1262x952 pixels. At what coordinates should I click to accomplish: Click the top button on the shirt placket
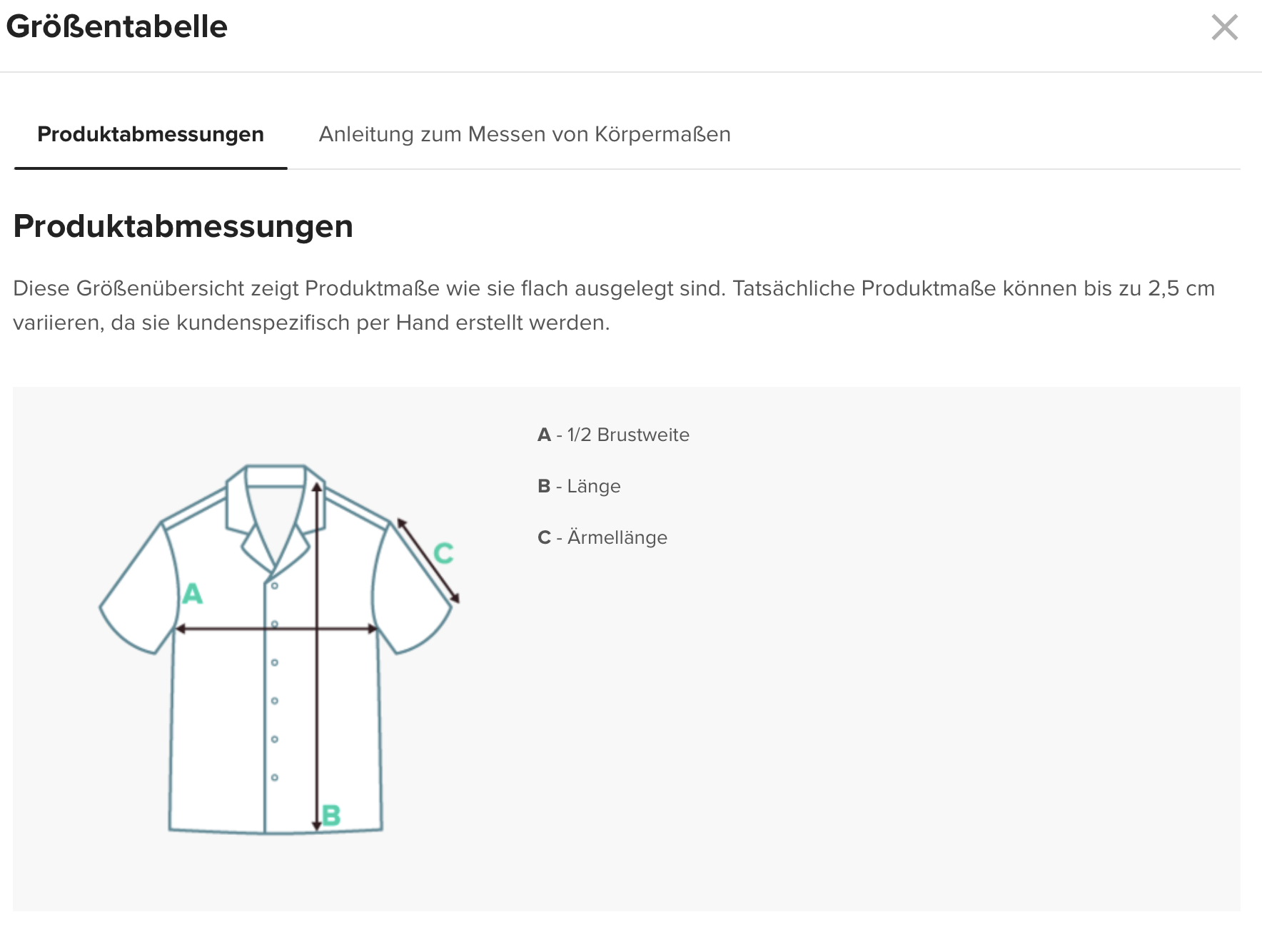click(274, 586)
